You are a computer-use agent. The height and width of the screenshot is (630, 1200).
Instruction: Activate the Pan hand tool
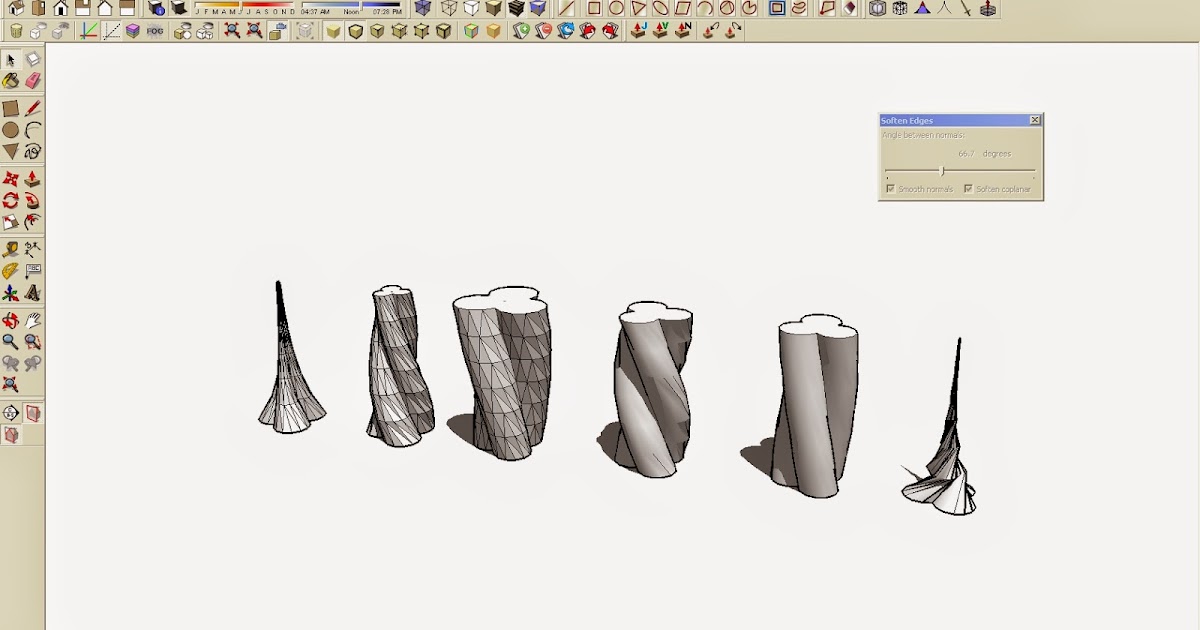click(32, 321)
